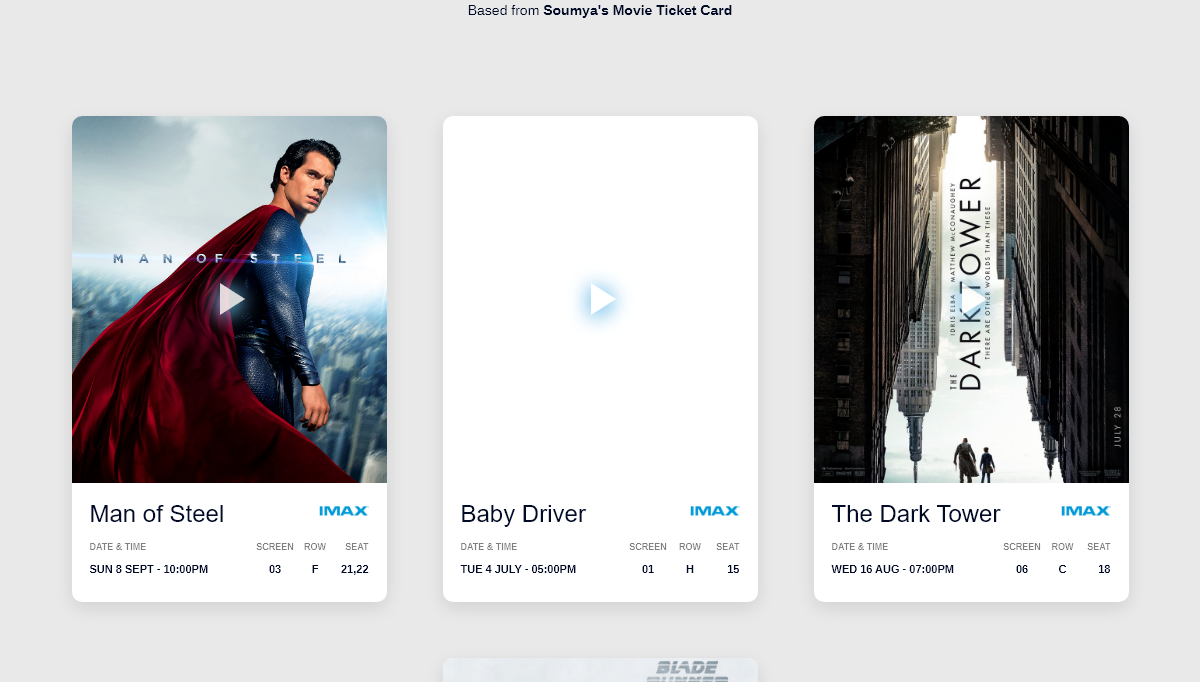Image resolution: width=1200 pixels, height=682 pixels.
Task: Click the date WED 16 AUG - 07:00PM
Action: click(x=893, y=570)
